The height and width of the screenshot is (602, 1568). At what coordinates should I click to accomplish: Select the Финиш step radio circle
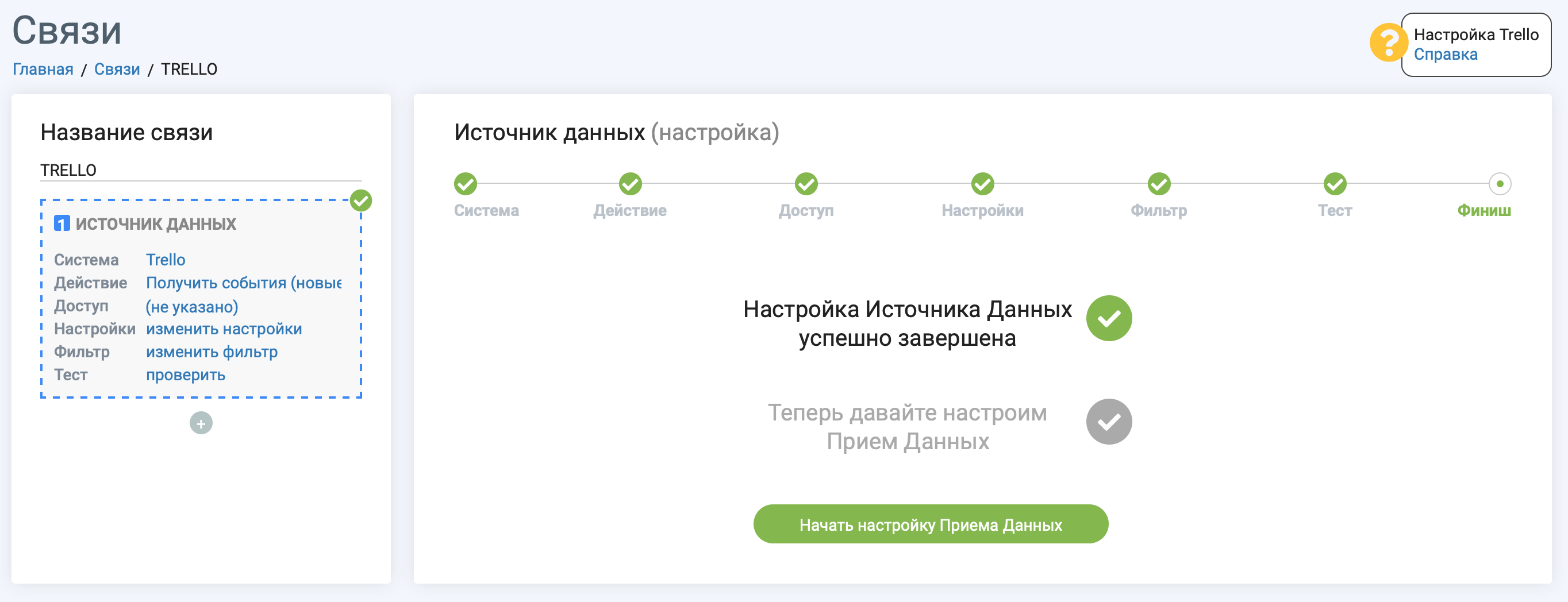(x=1500, y=184)
